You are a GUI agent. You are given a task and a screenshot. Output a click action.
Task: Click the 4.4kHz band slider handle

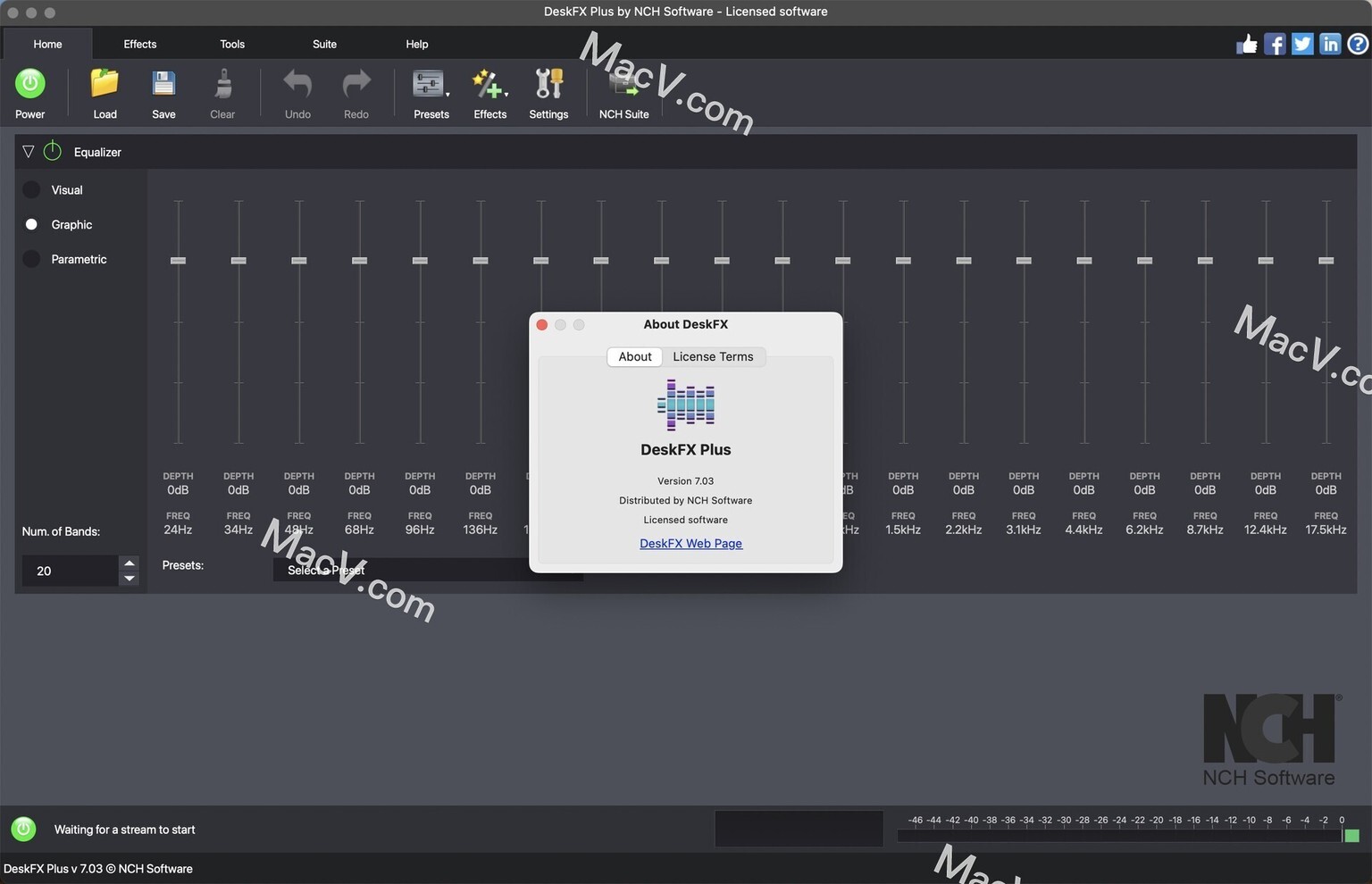coord(1084,260)
